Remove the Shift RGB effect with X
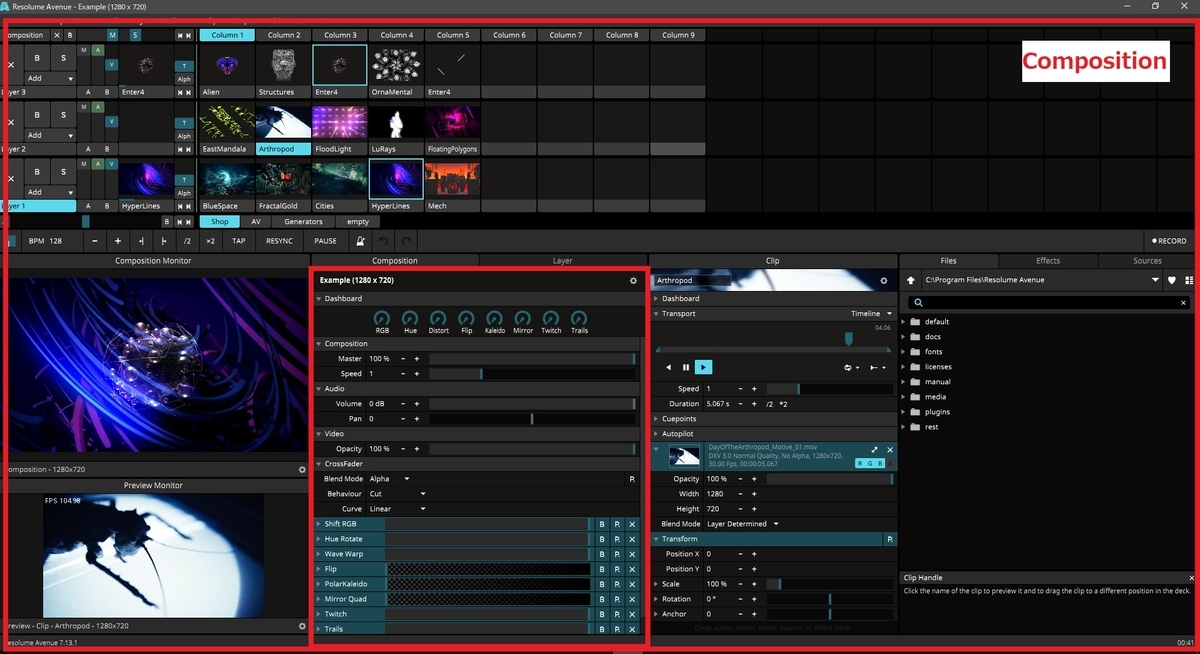The image size is (1200, 654). pyautogui.click(x=632, y=524)
